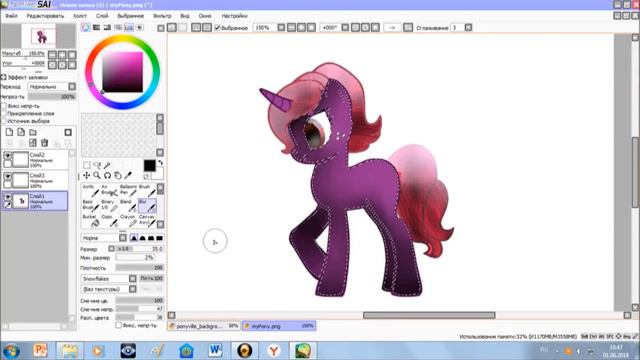Click the navigator canvas preview thumbnail

(x=38, y=36)
